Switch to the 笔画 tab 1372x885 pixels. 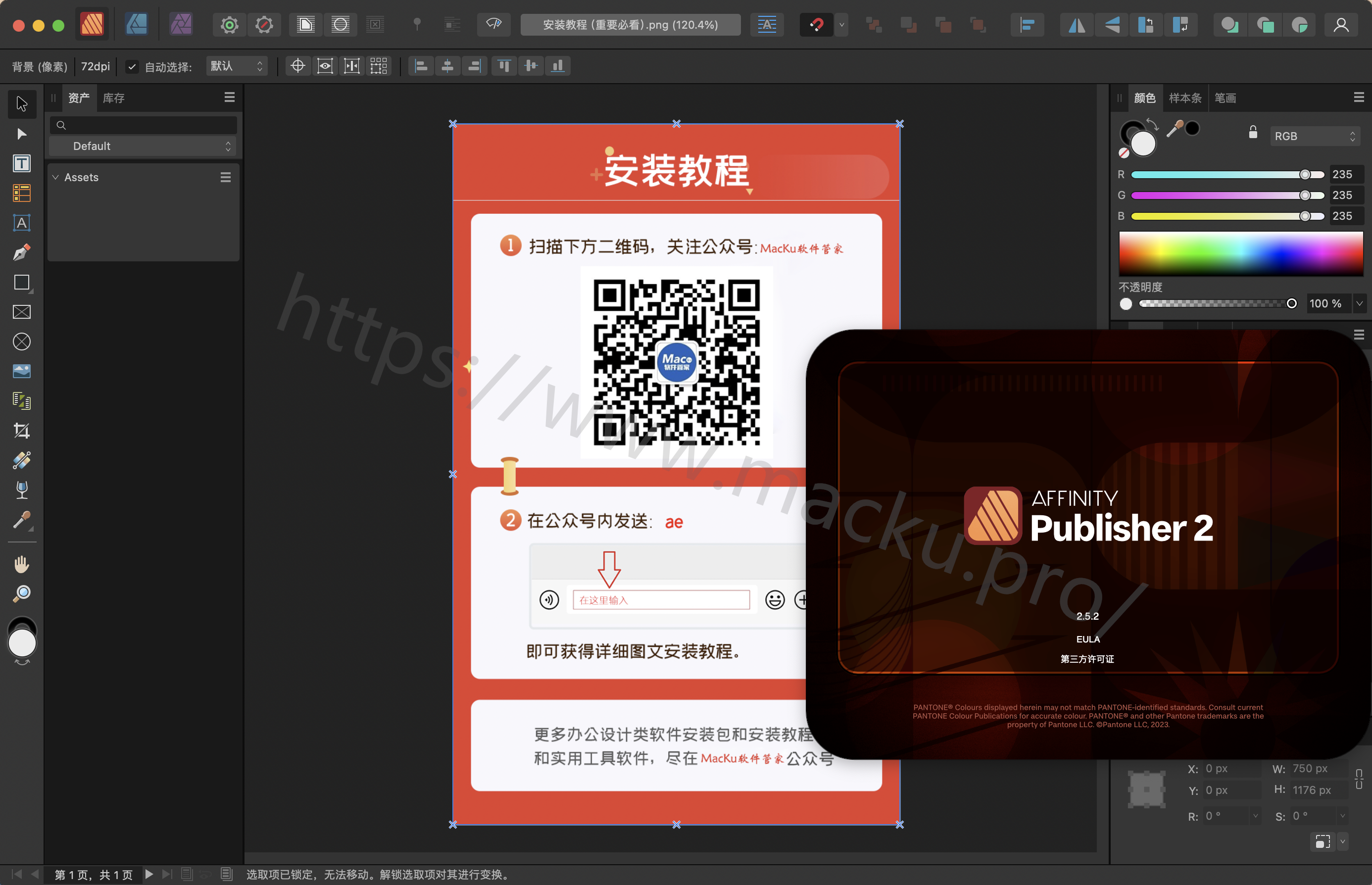1225,98
